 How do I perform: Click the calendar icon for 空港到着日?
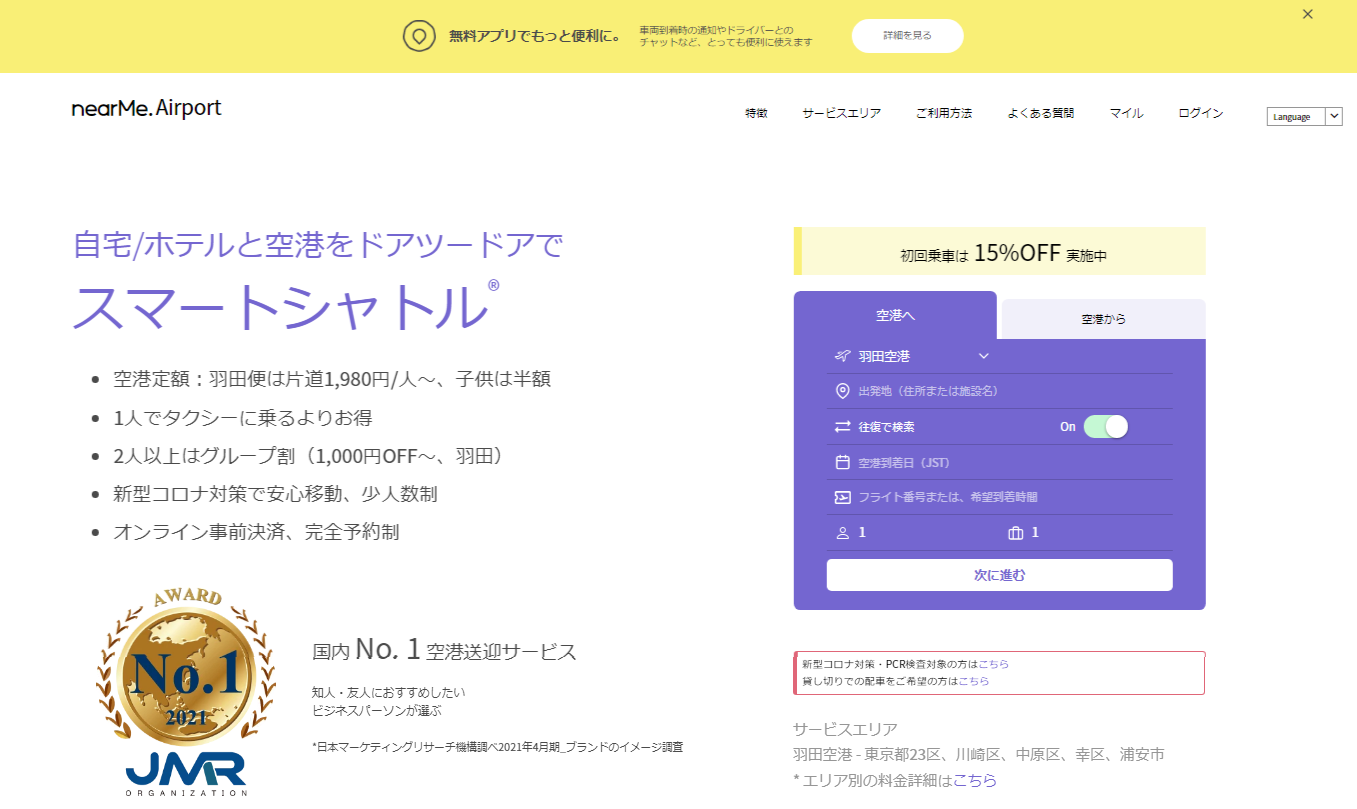click(x=842, y=462)
